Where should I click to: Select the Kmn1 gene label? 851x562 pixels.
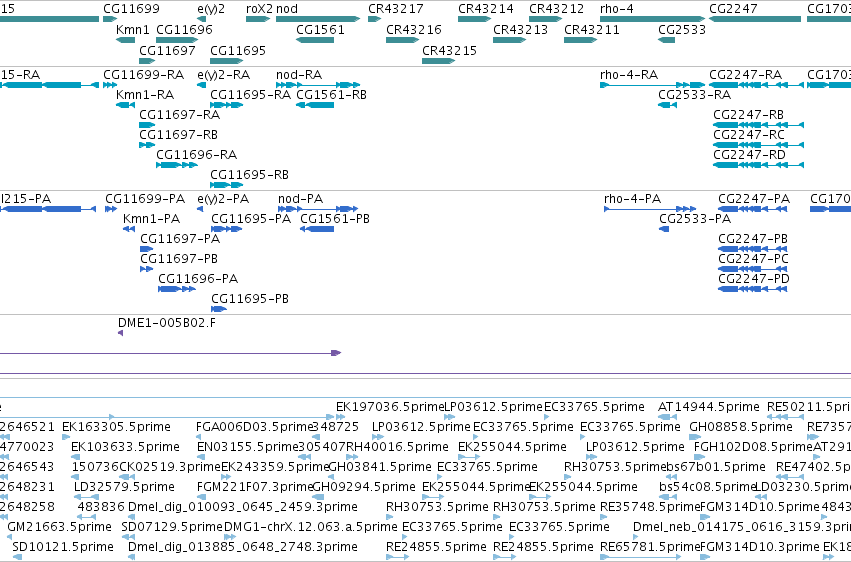133,29
